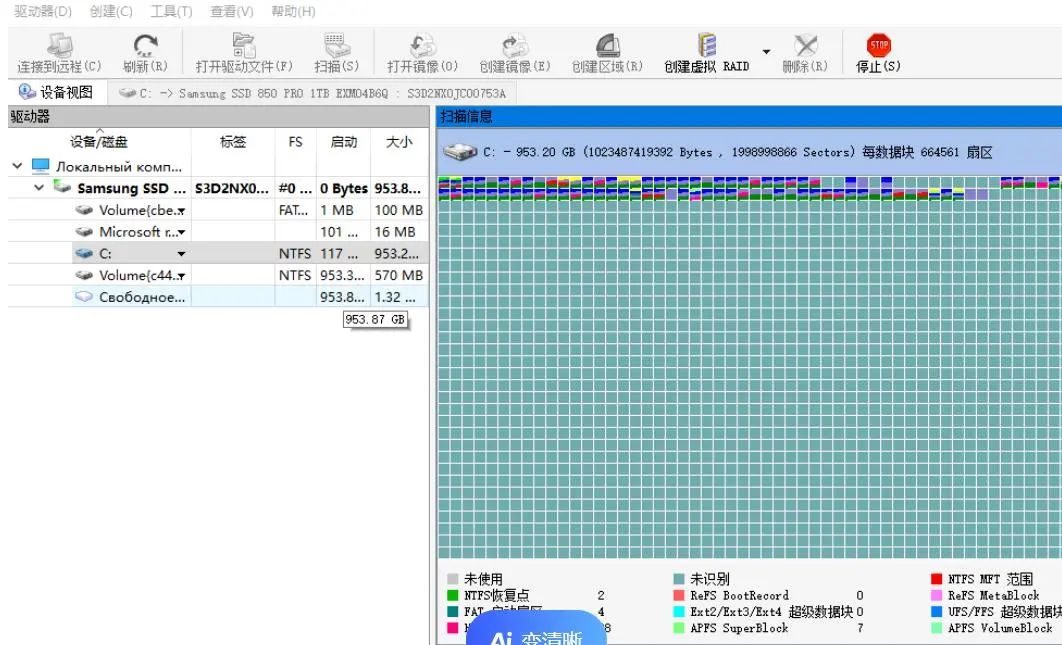Screen dimensions: 1062x645
Task: Click the disk icon beside Samsung SSD
Action: (x=62, y=187)
